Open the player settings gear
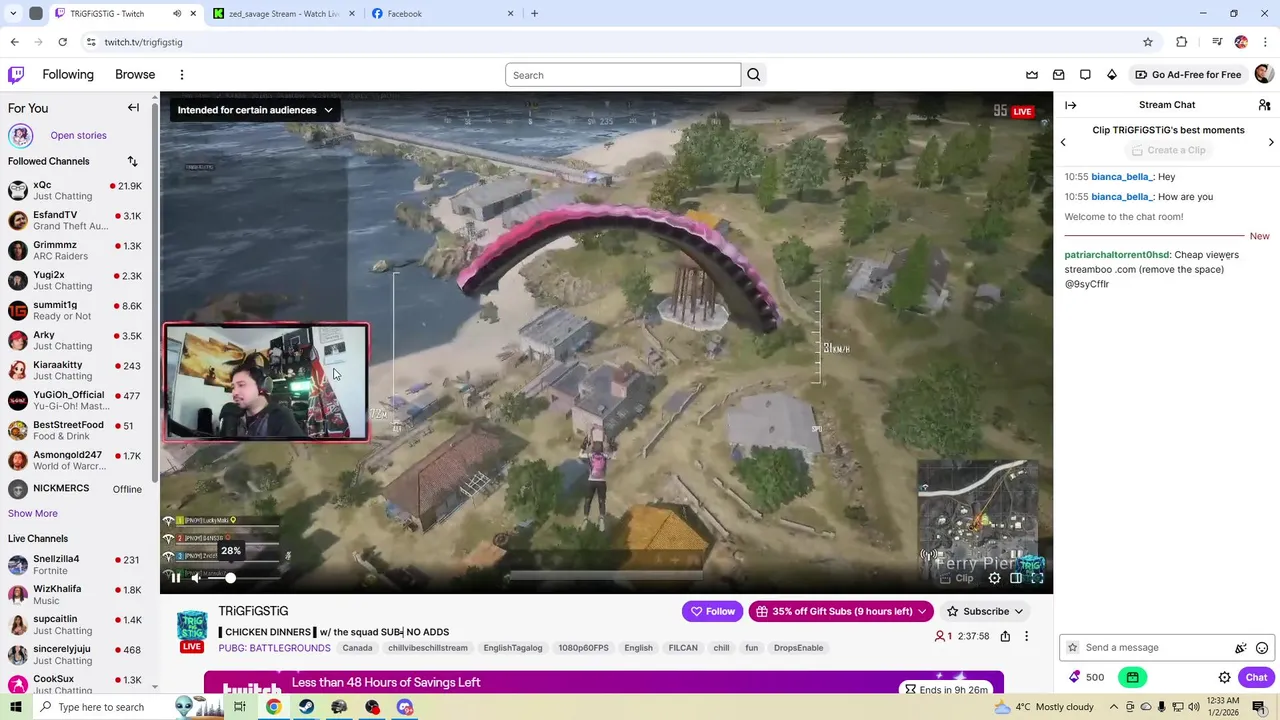Viewport: 1280px width, 720px height. [994, 578]
